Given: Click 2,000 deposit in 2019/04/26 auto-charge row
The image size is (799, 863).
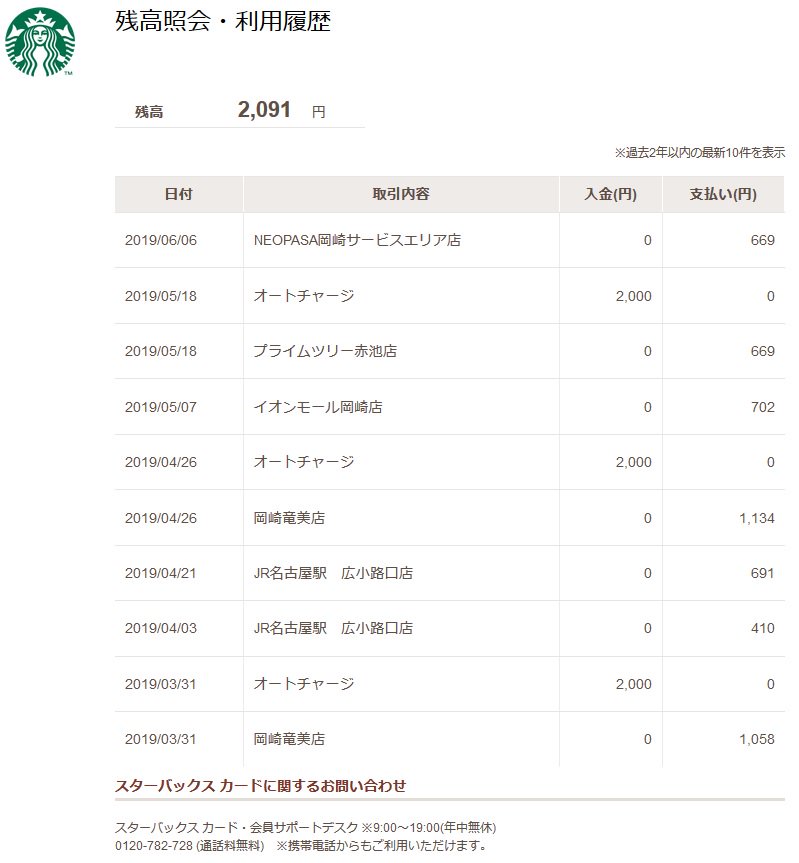Looking at the screenshot, I should 633,462.
